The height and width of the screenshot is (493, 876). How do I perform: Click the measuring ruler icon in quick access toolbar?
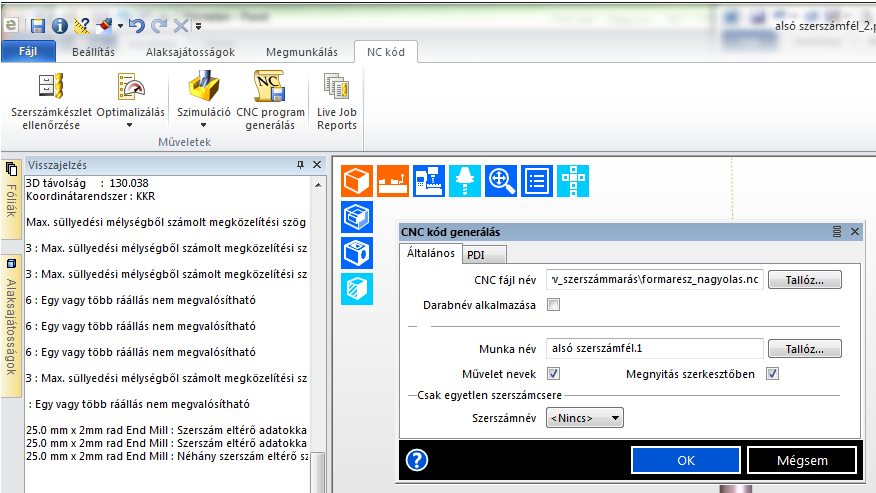tap(82, 26)
